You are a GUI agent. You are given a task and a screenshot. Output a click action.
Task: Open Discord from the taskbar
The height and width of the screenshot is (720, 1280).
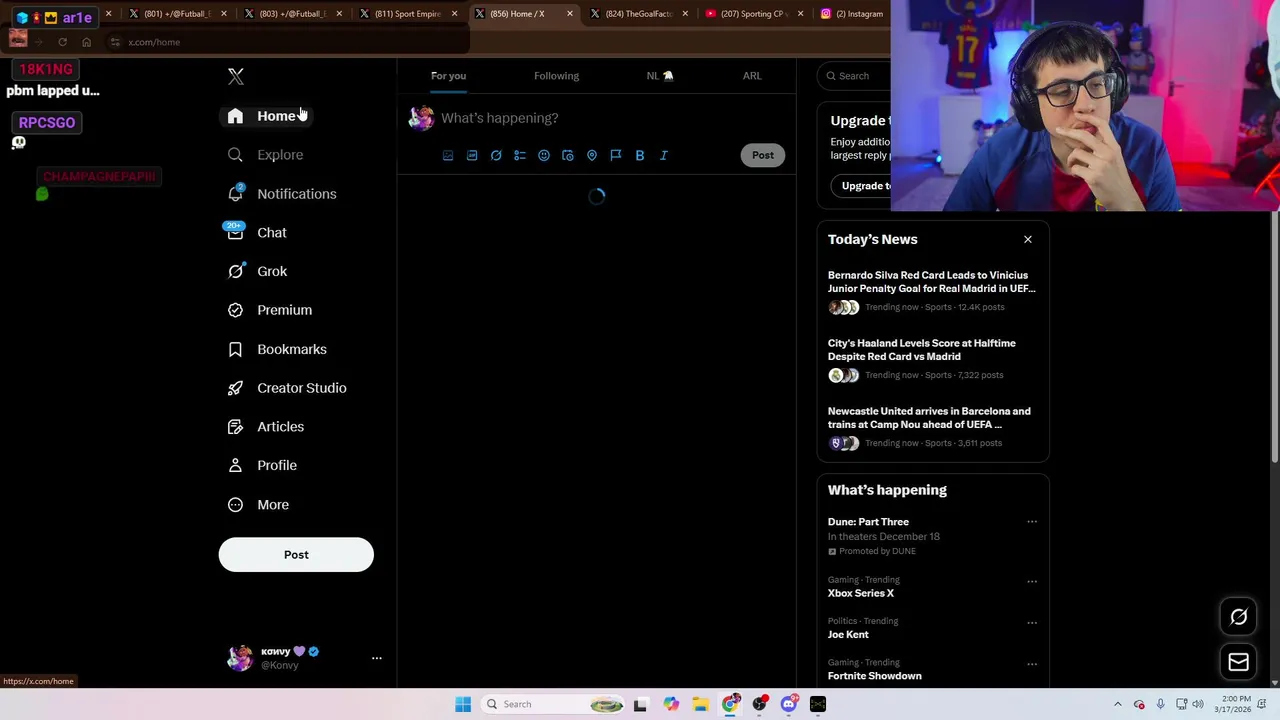click(789, 704)
